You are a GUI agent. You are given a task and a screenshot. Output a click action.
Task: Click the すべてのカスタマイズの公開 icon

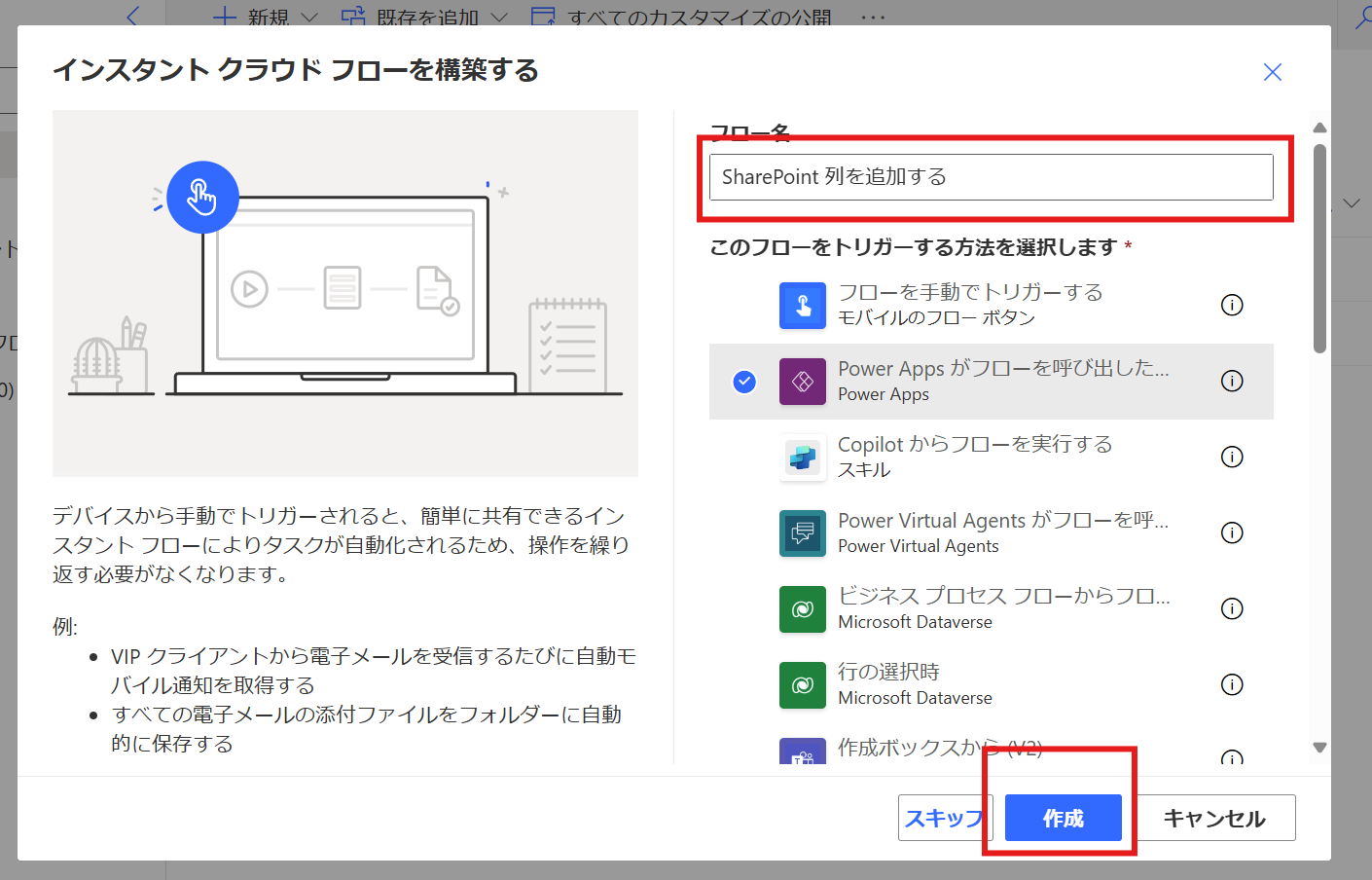click(x=544, y=16)
